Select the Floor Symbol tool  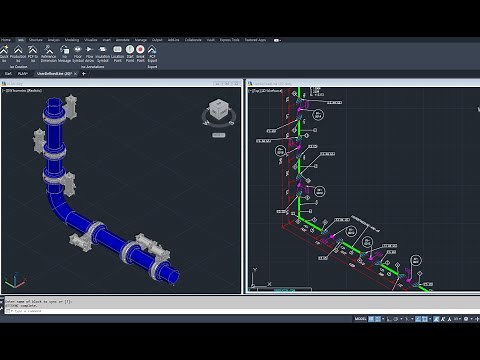tap(78, 54)
